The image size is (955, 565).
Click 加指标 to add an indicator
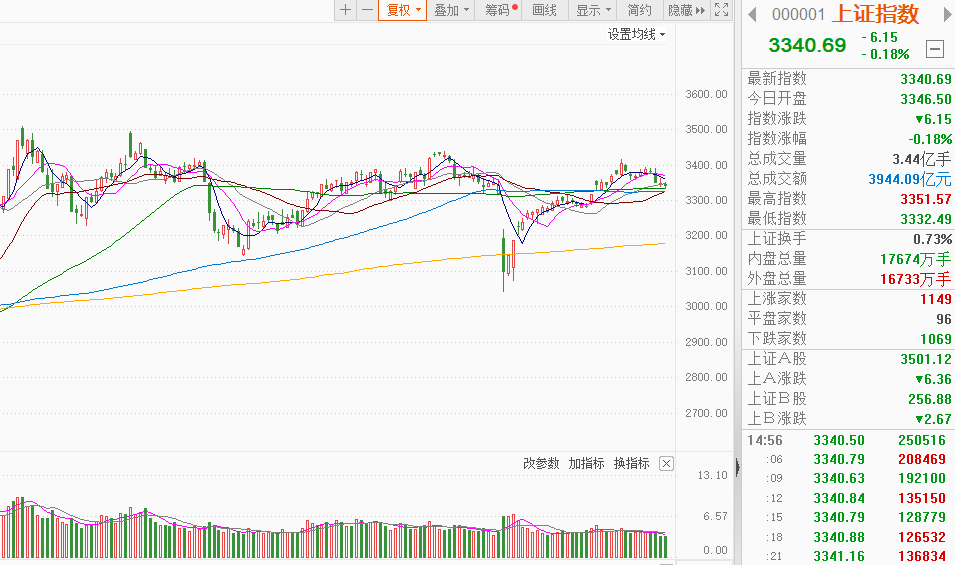click(586, 464)
